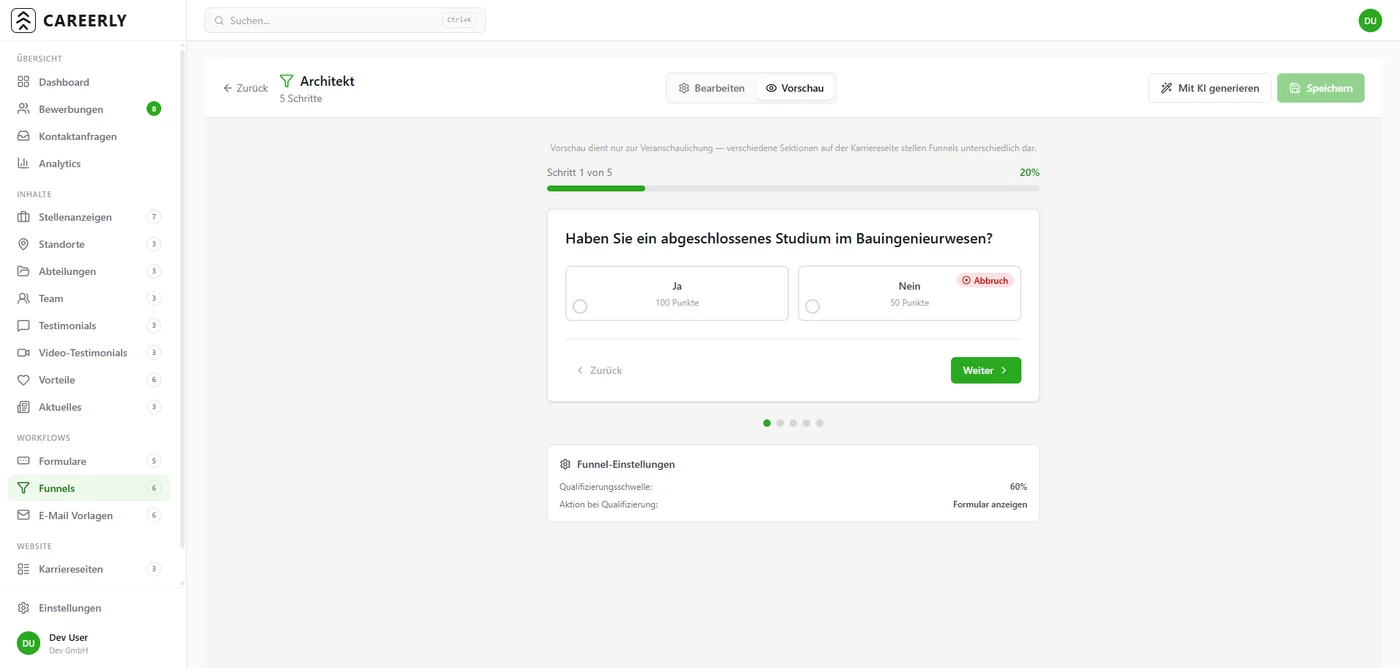Click the DU avatar in top right
The image size is (1400, 668).
(x=1370, y=20)
